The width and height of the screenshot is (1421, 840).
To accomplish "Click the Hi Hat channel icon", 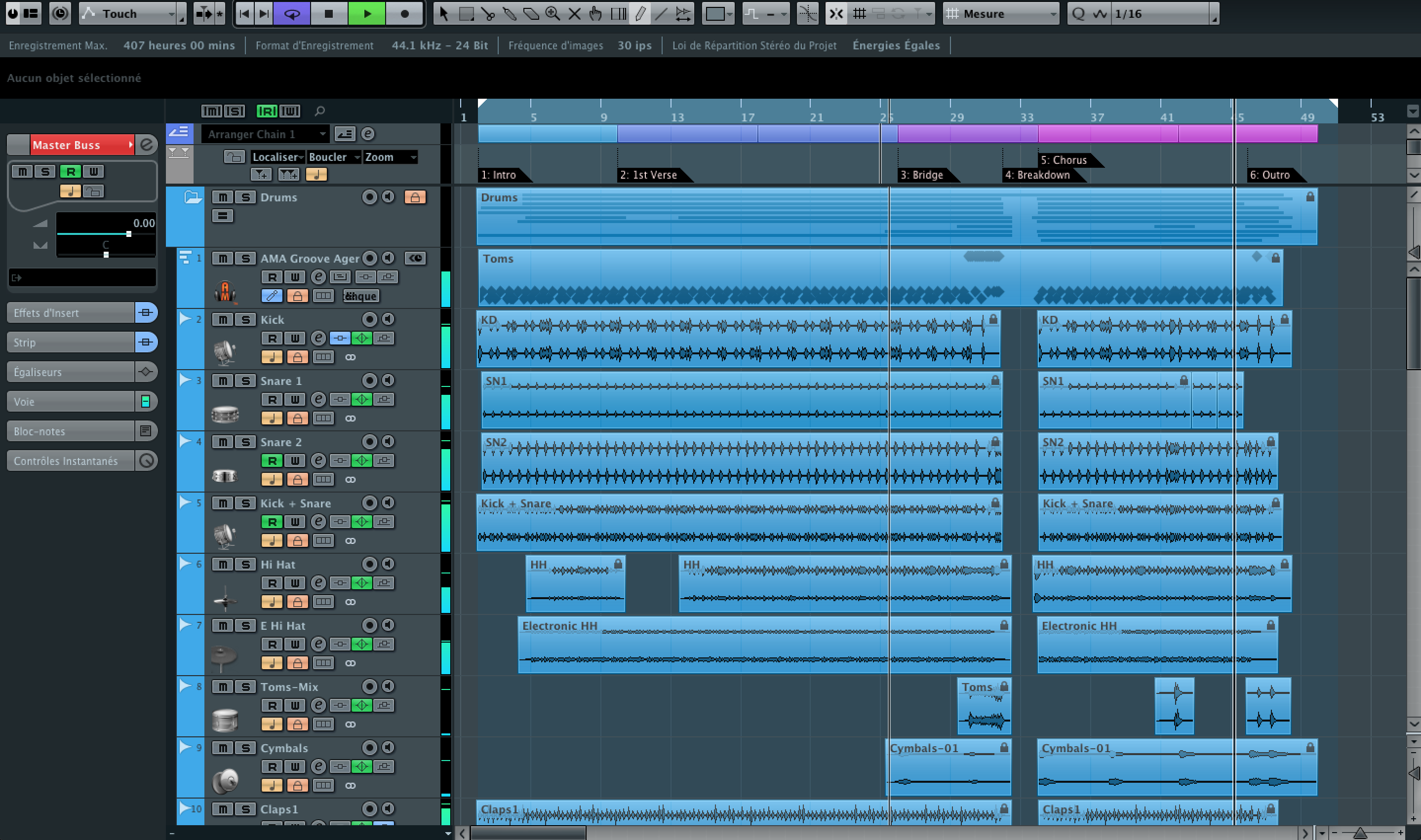I will 225,592.
